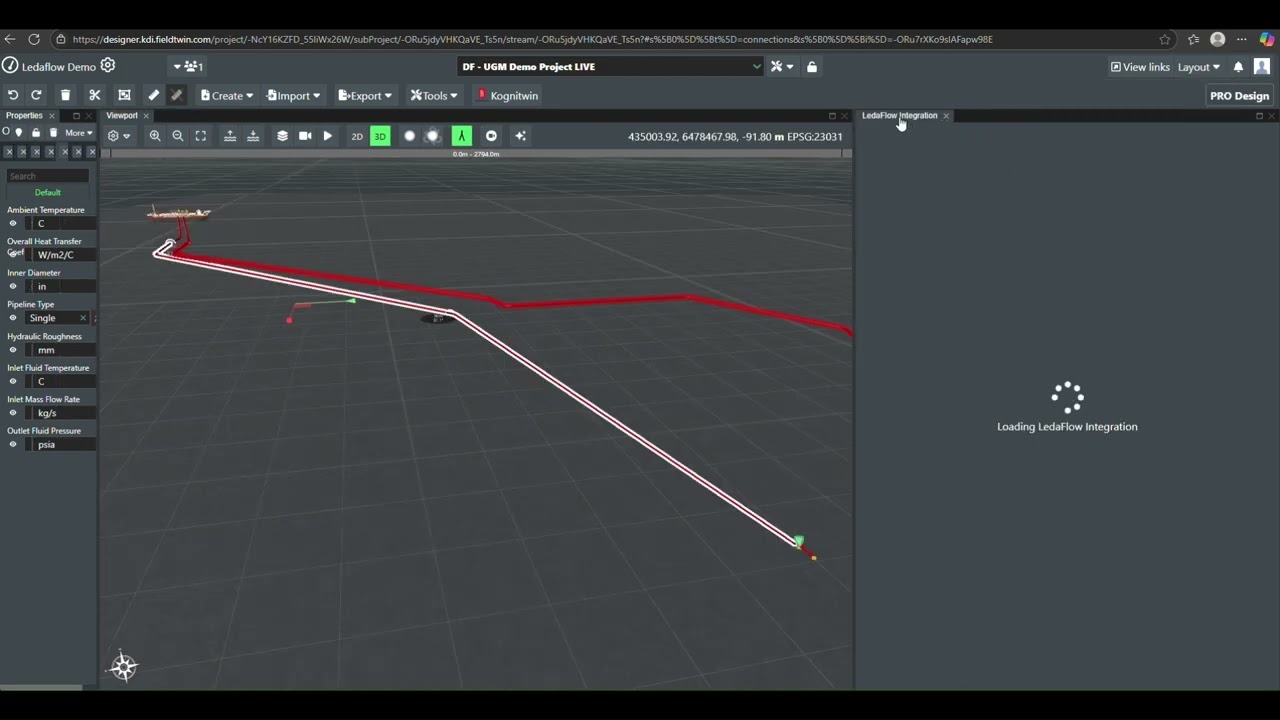This screenshot has height=720, width=1280.
Task: Open the More dropdown in Properties
Action: [78, 132]
